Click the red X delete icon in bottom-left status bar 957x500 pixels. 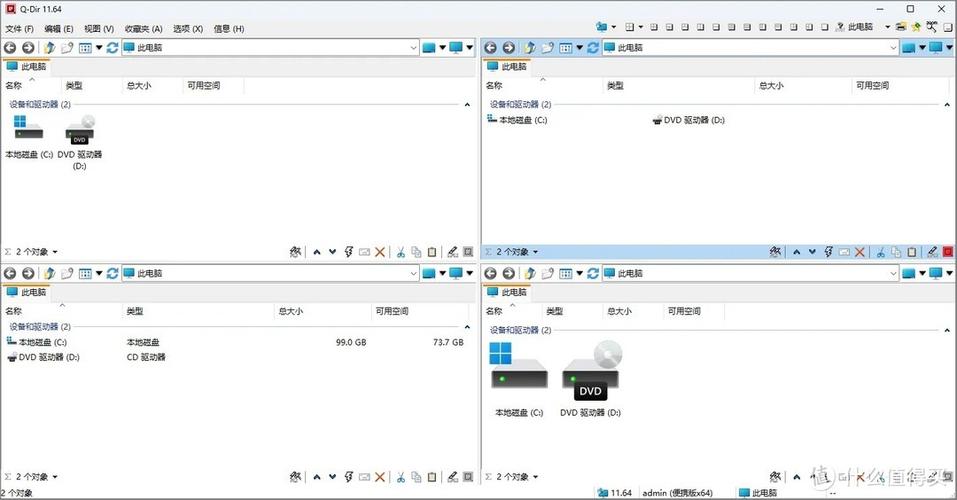[x=380, y=477]
